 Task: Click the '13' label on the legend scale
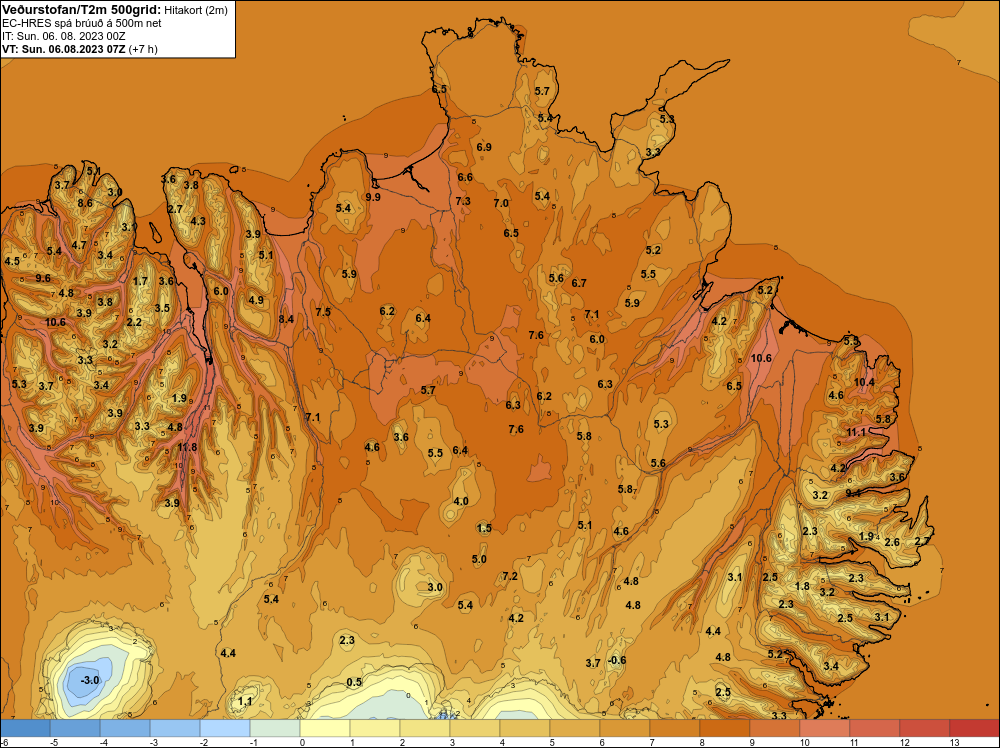[x=955, y=742]
